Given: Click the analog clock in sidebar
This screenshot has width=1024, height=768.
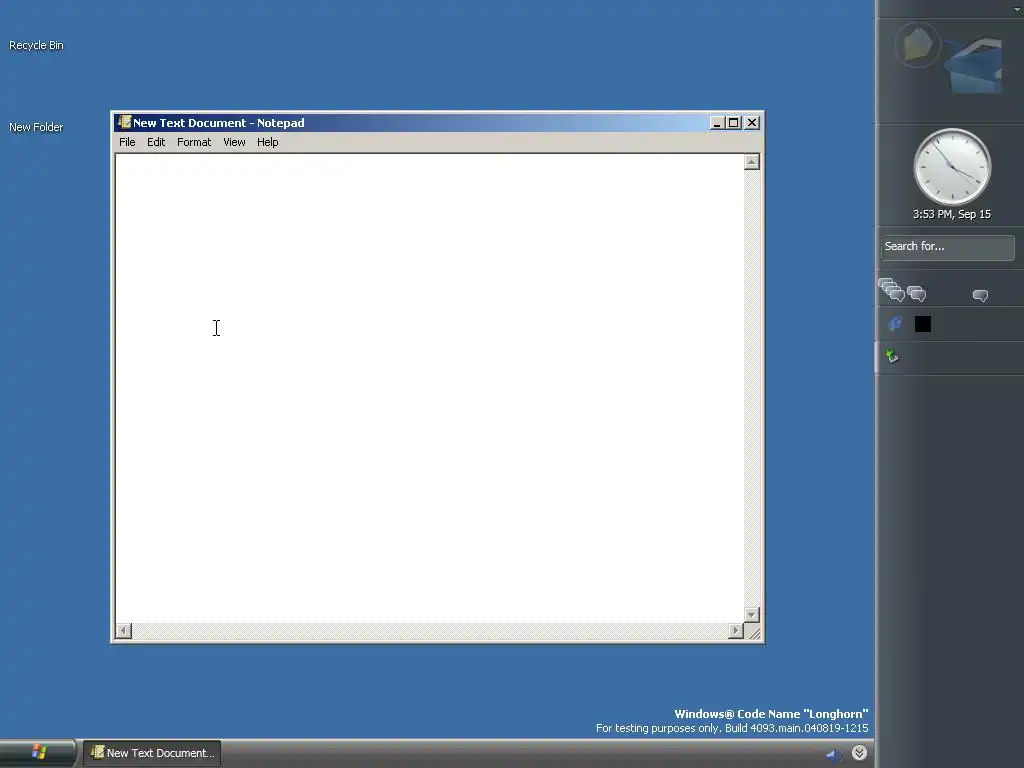Looking at the screenshot, I should (x=952, y=167).
